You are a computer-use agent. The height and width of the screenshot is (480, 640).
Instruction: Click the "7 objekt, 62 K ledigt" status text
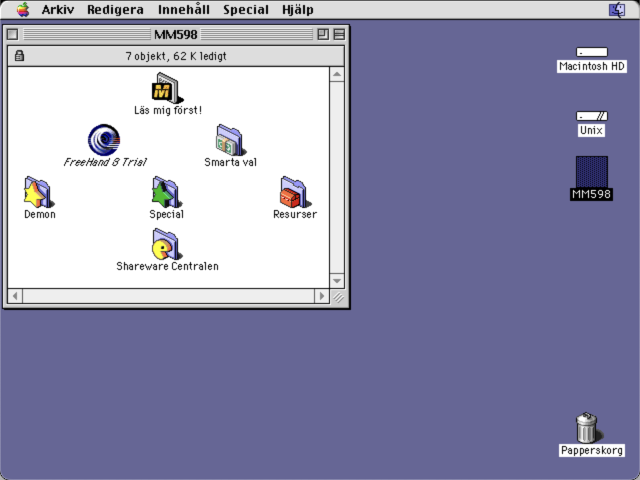176,56
